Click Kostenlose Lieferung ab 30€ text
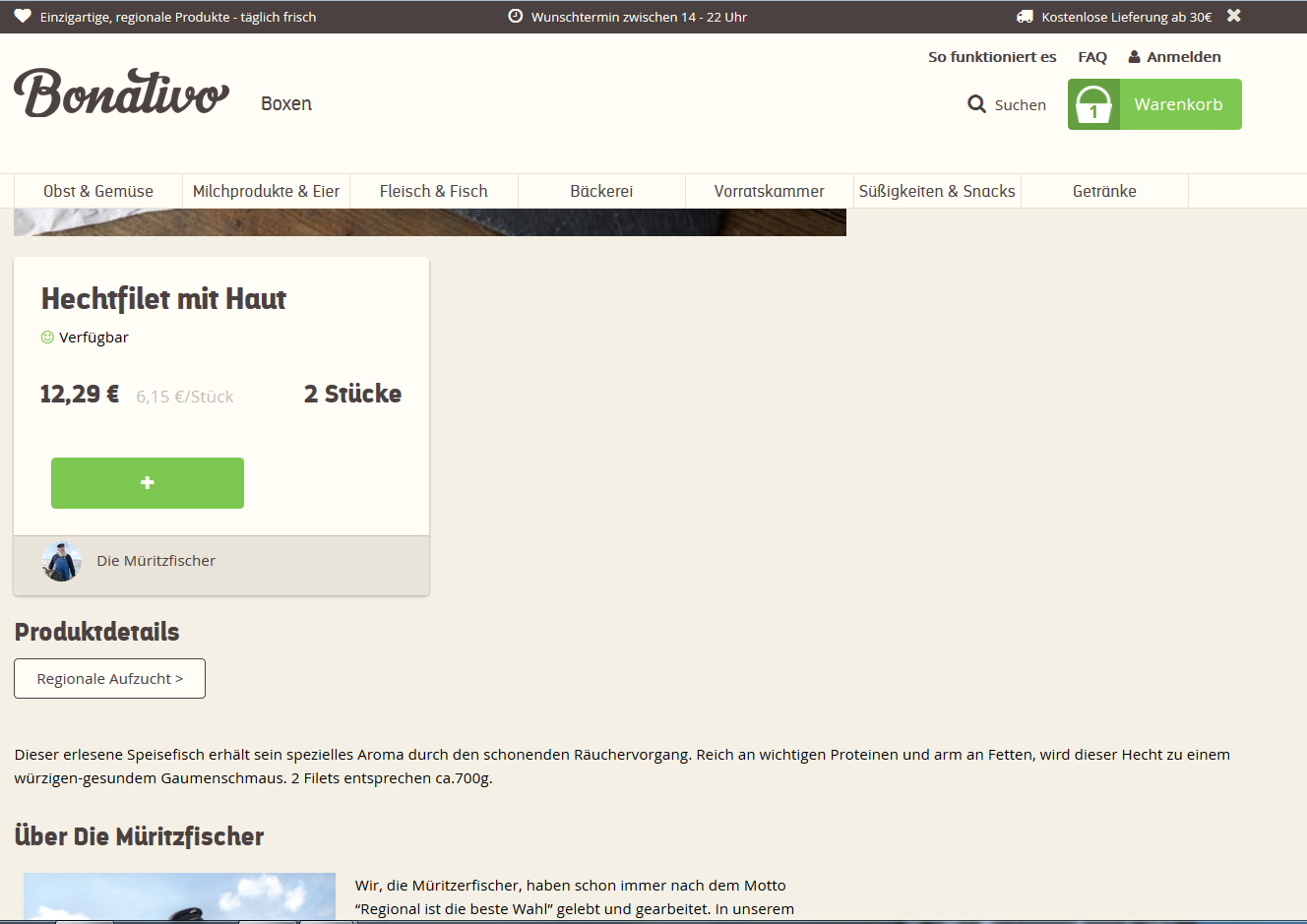The image size is (1307, 924). tap(1127, 17)
